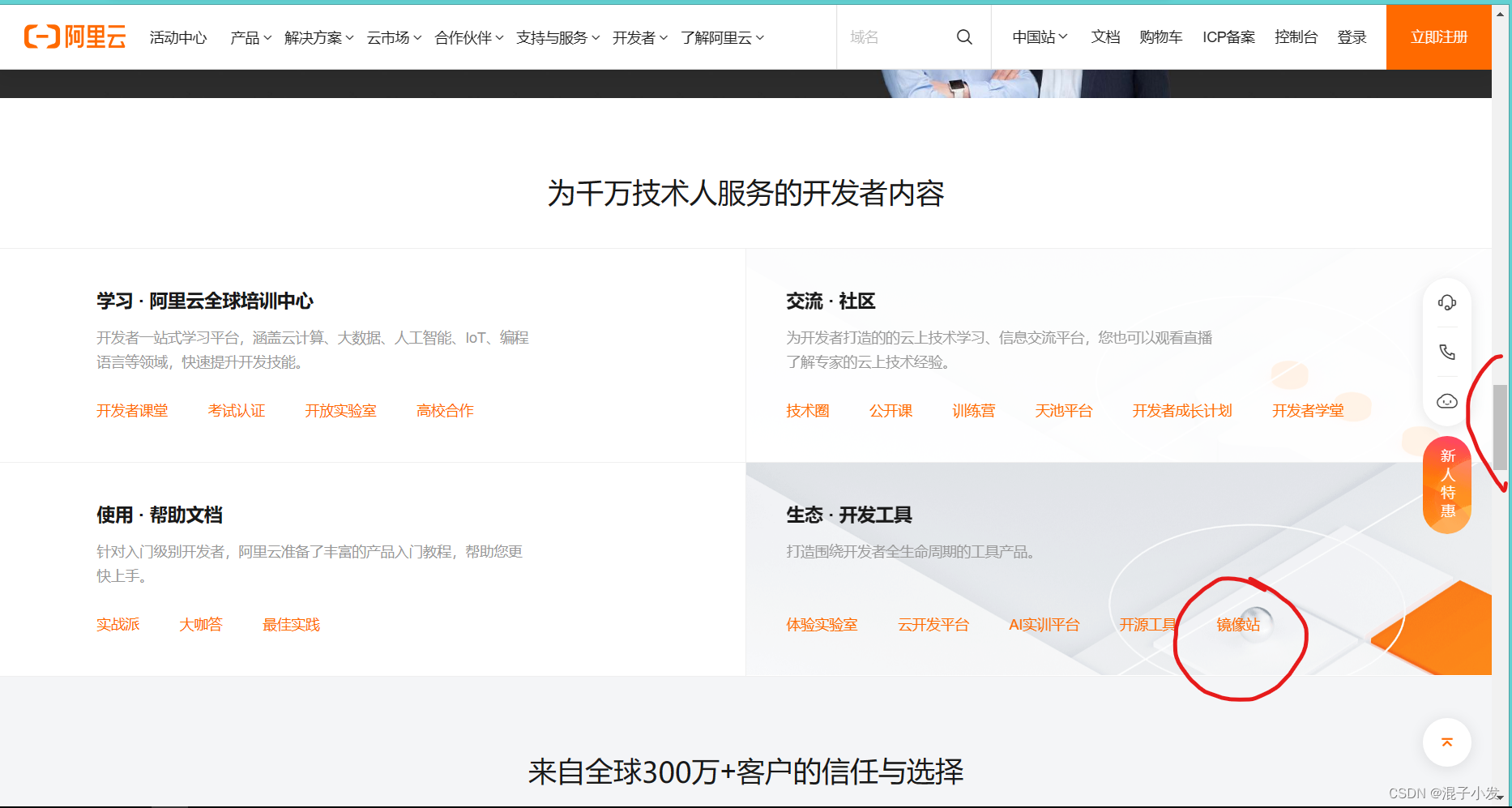Click the 使用 · 帮助文档 heading

click(160, 515)
